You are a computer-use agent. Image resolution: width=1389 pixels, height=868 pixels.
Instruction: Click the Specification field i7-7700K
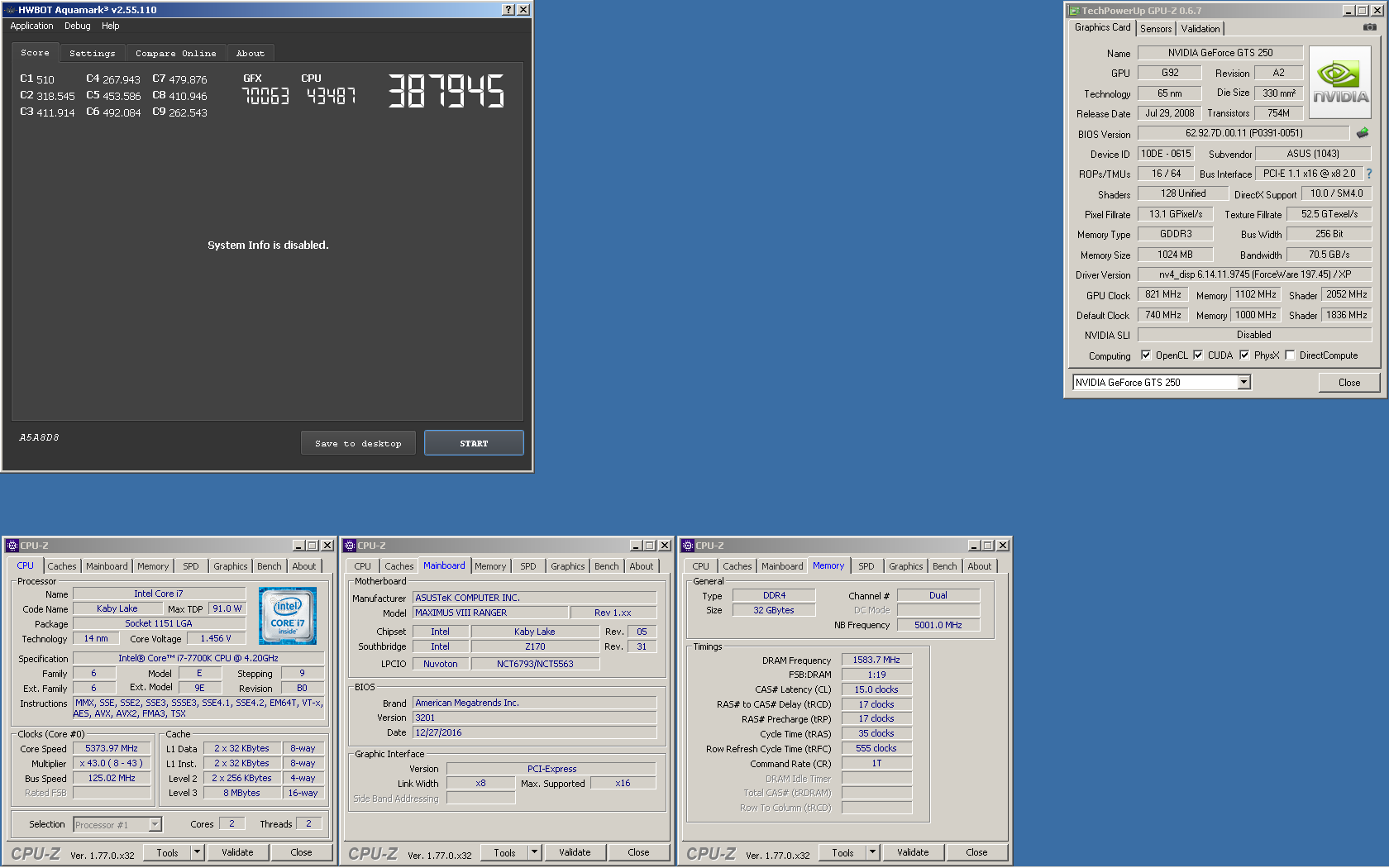click(x=198, y=658)
